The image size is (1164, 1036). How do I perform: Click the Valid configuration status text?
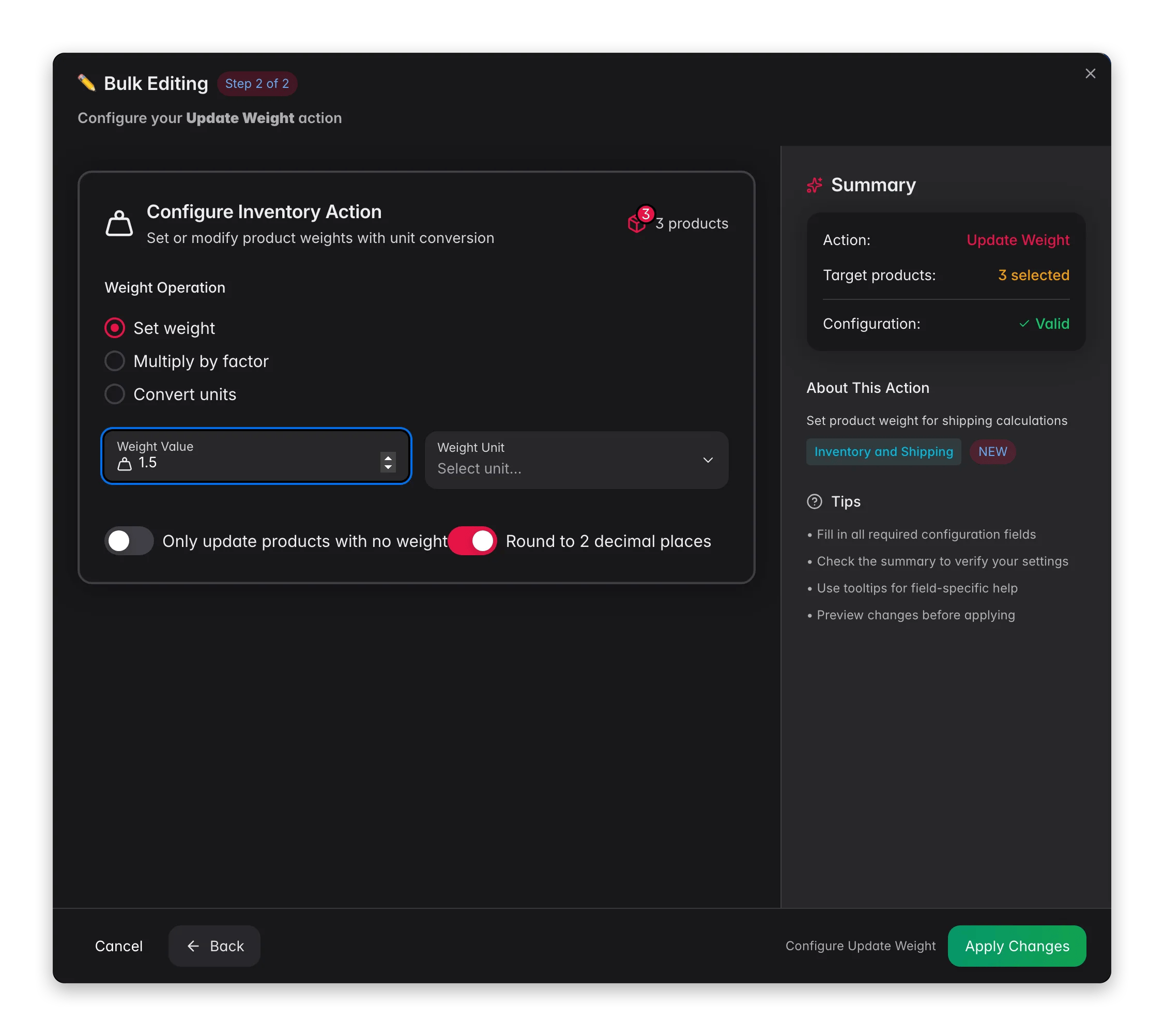click(x=1052, y=324)
